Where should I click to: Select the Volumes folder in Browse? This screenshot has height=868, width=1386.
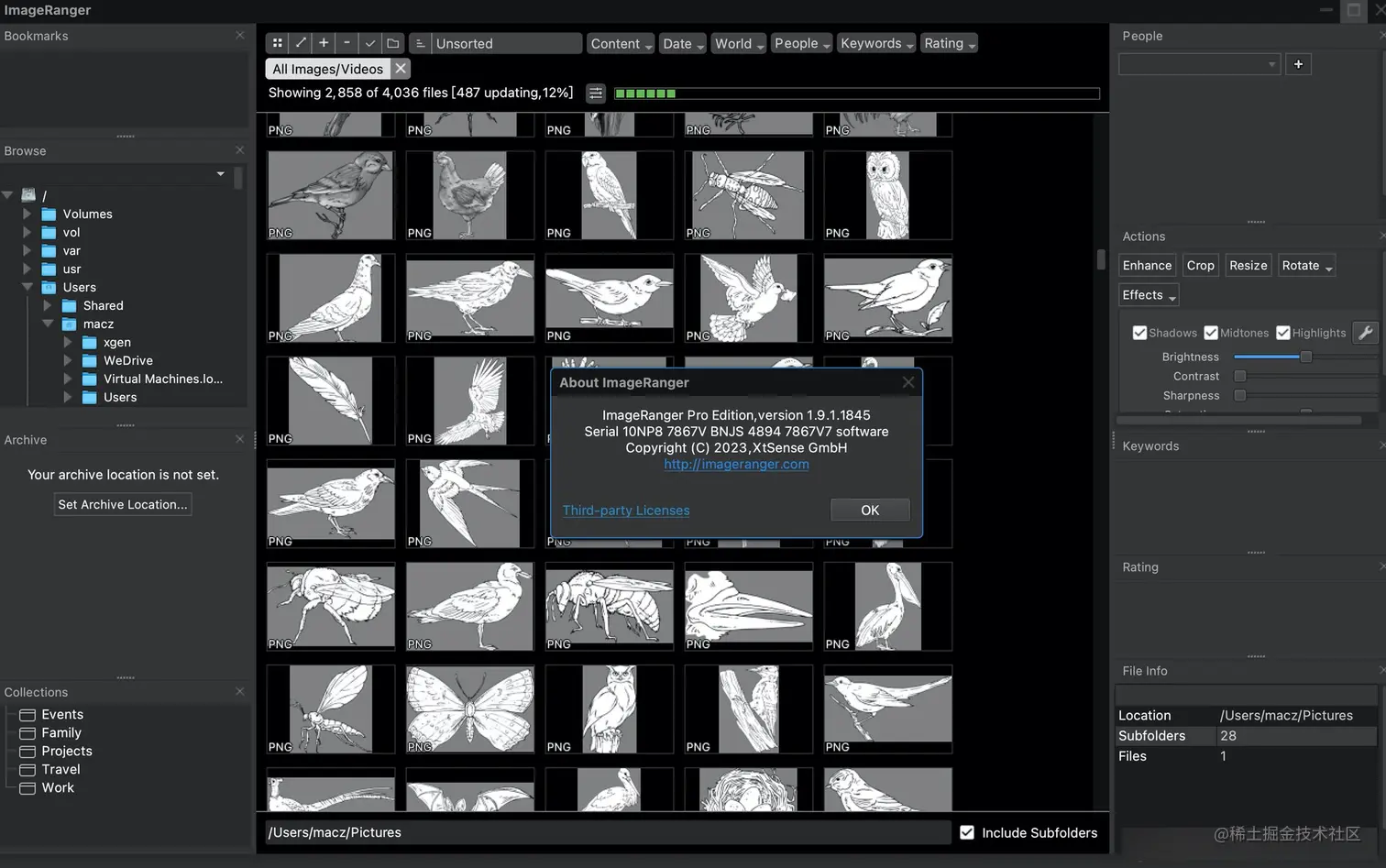click(x=87, y=214)
